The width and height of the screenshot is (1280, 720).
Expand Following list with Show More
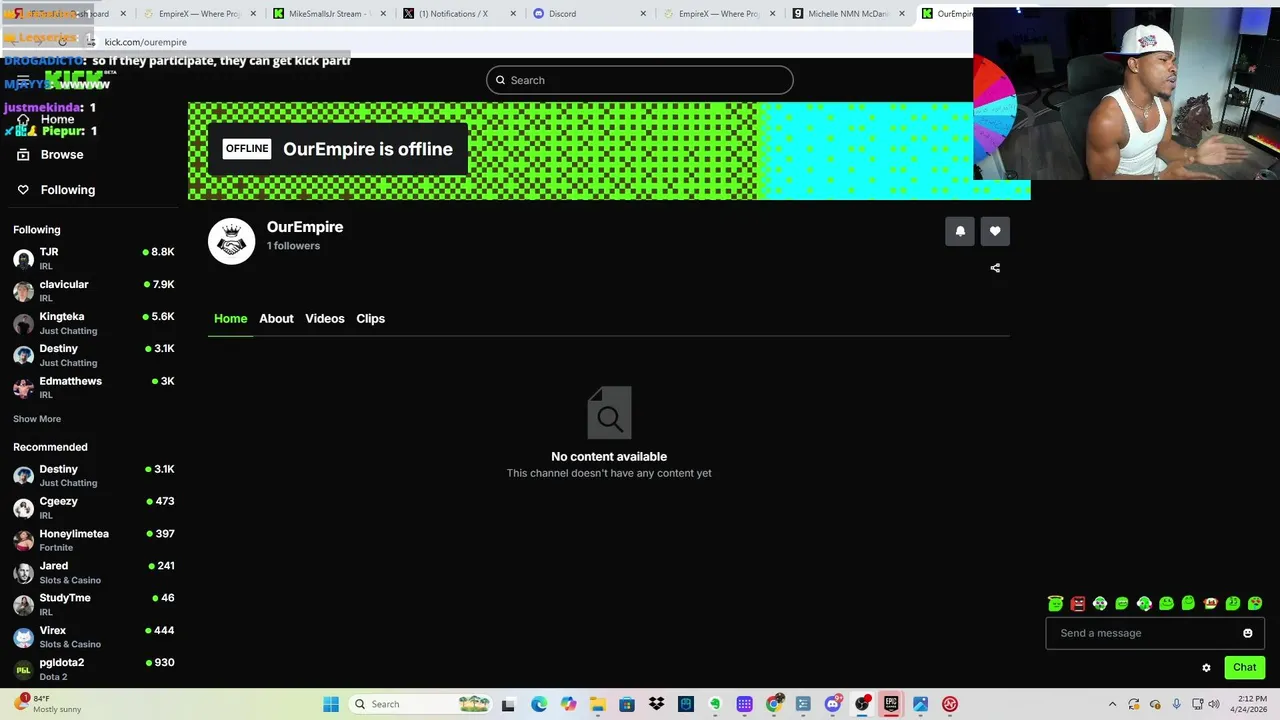(x=37, y=419)
